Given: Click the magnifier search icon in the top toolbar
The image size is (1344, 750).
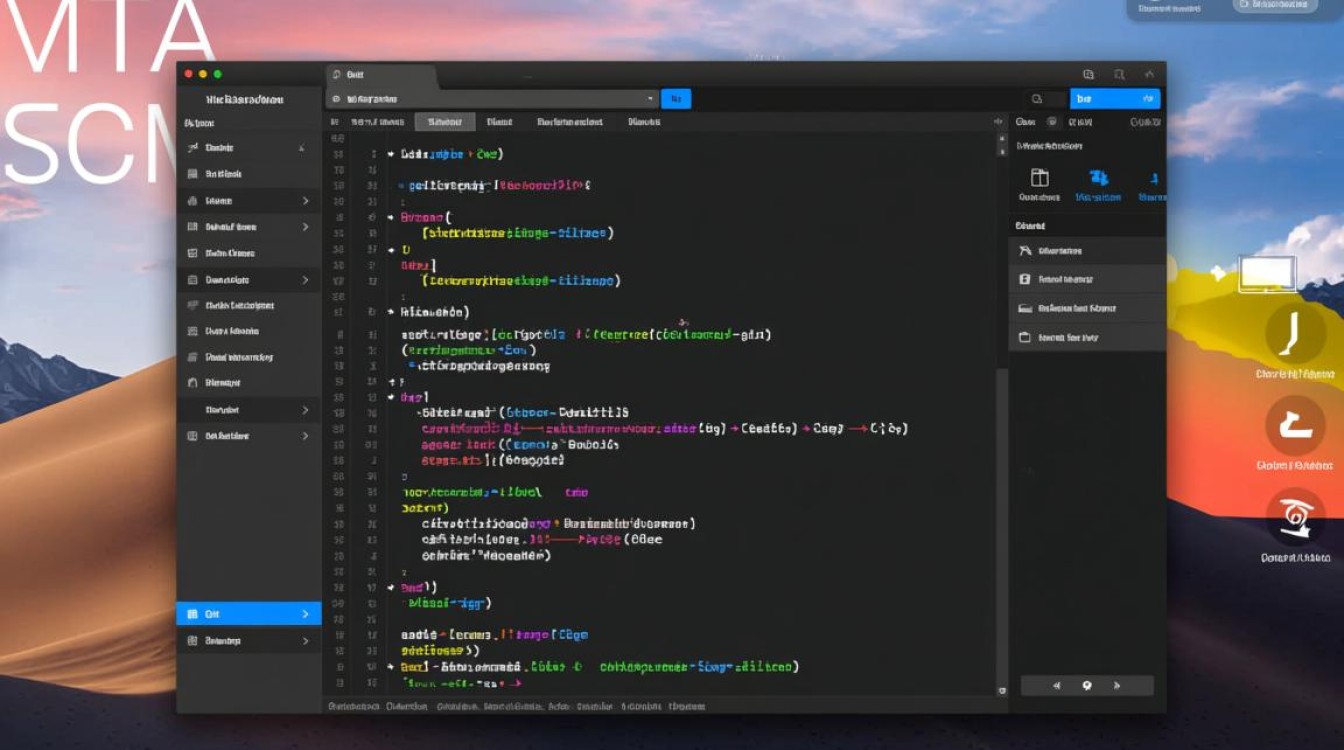Looking at the screenshot, I should [1036, 99].
